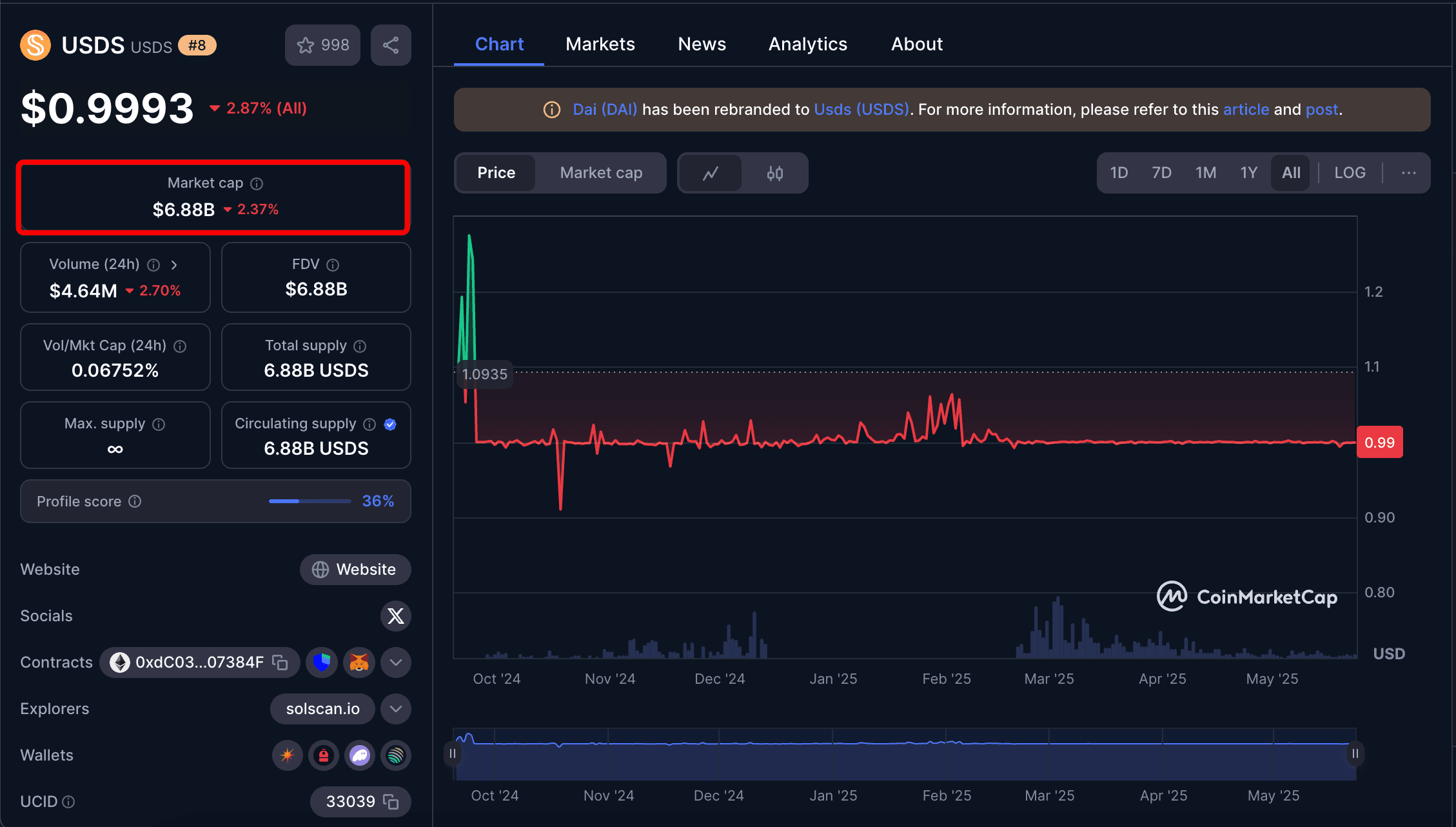1456x827 pixels.
Task: Select candlestick chart style
Action: tap(775, 173)
